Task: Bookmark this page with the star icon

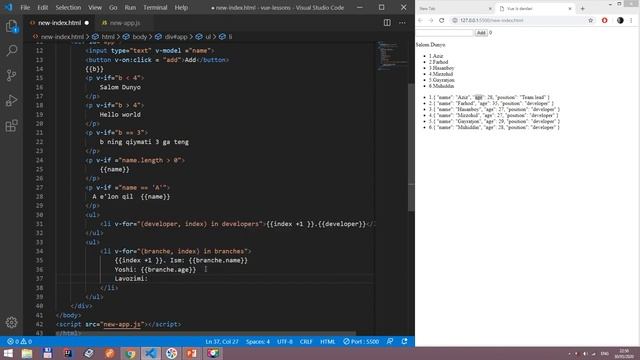Action: point(591,20)
